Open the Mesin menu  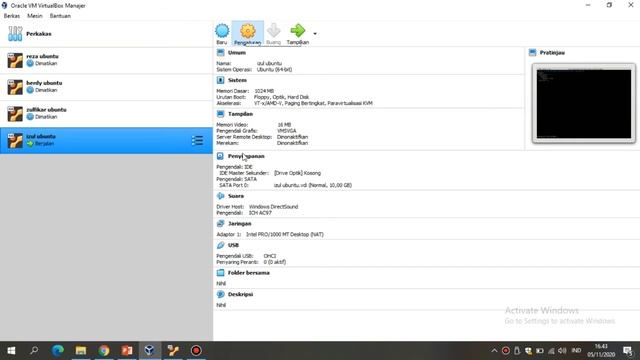35,16
